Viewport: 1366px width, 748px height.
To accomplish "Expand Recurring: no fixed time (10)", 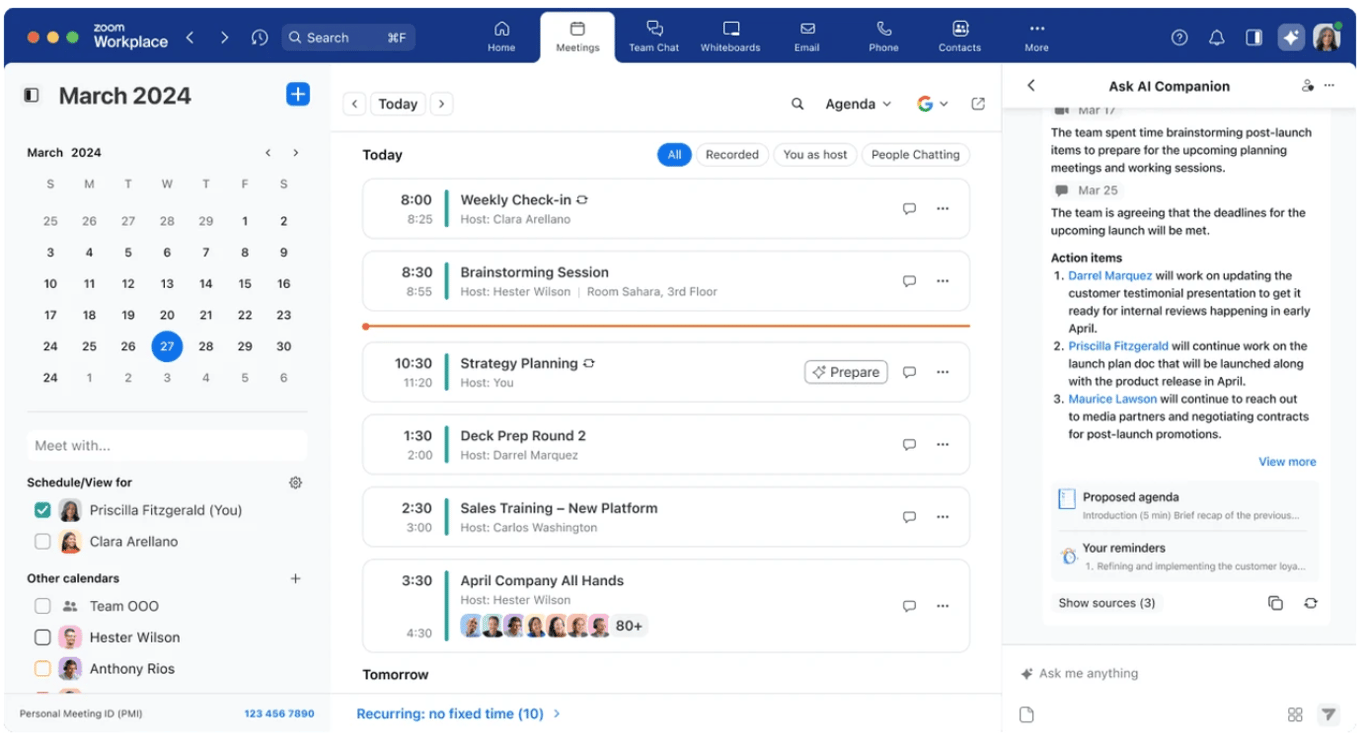I will (458, 714).
